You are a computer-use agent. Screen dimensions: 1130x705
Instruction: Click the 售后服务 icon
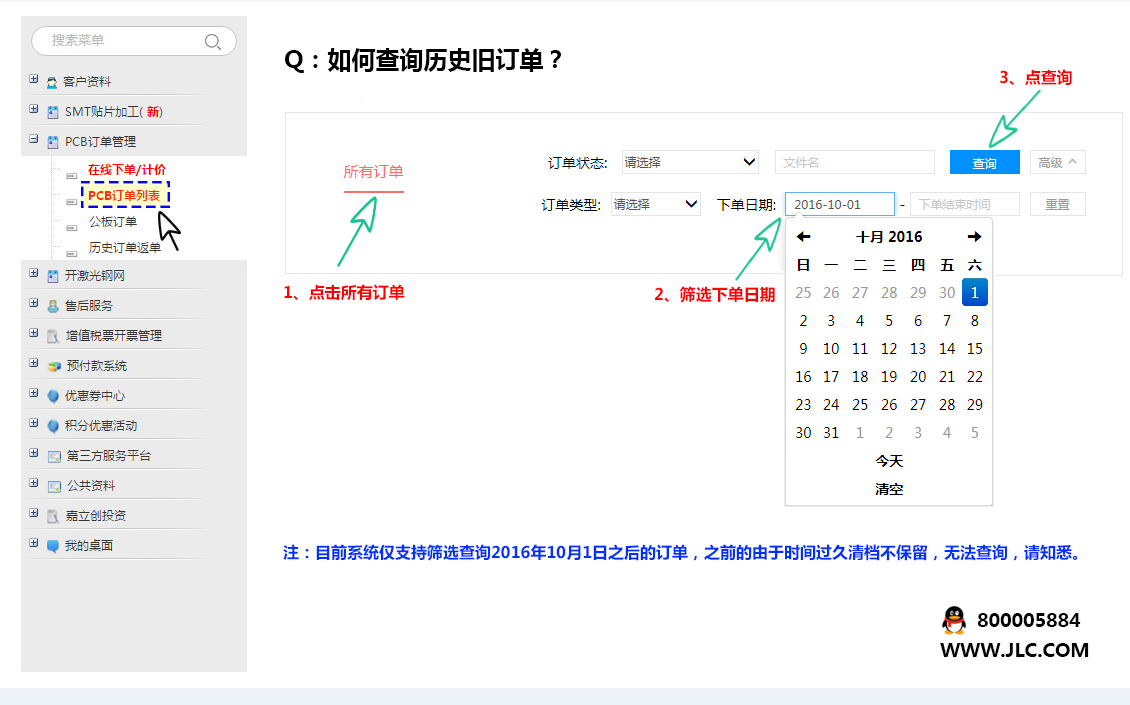[53, 306]
